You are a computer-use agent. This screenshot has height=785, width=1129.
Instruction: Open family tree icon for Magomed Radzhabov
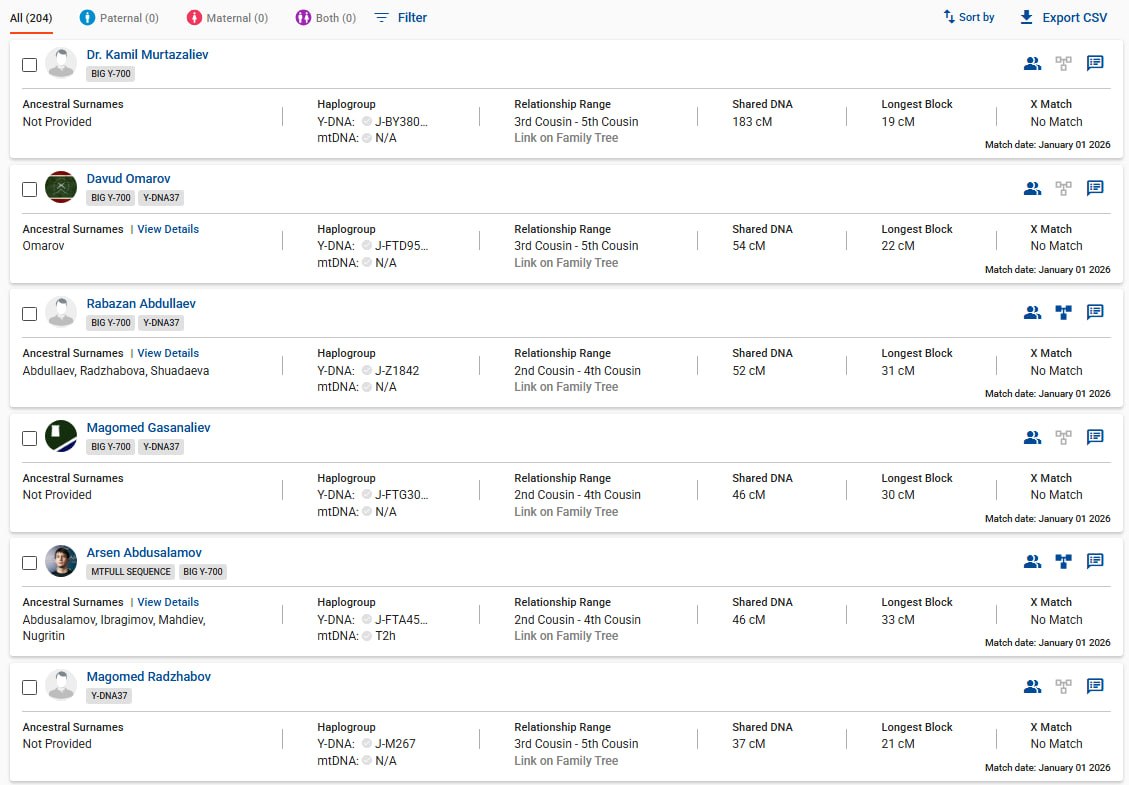[x=1063, y=686]
